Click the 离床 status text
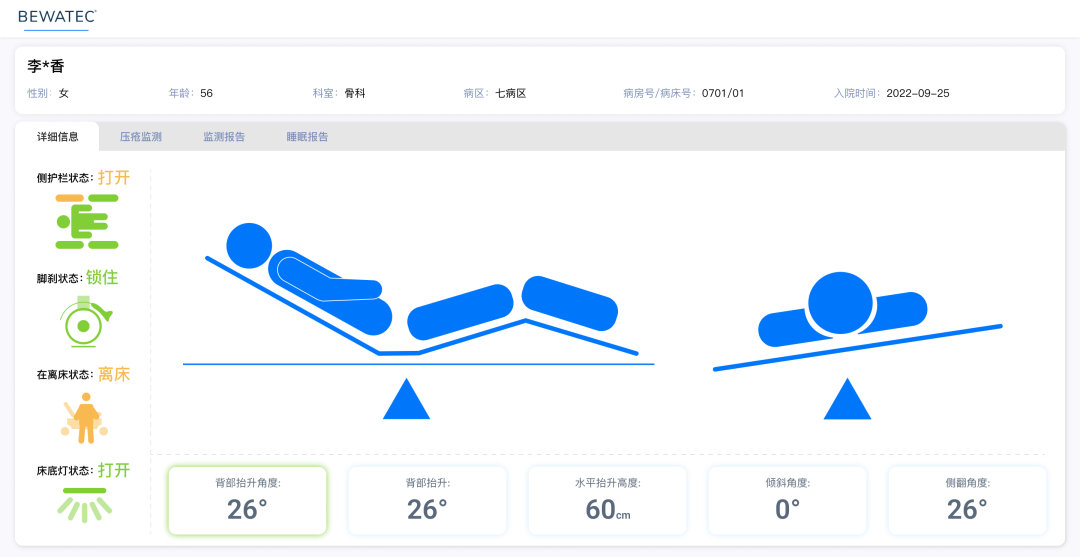The image size is (1080, 557). click(114, 374)
